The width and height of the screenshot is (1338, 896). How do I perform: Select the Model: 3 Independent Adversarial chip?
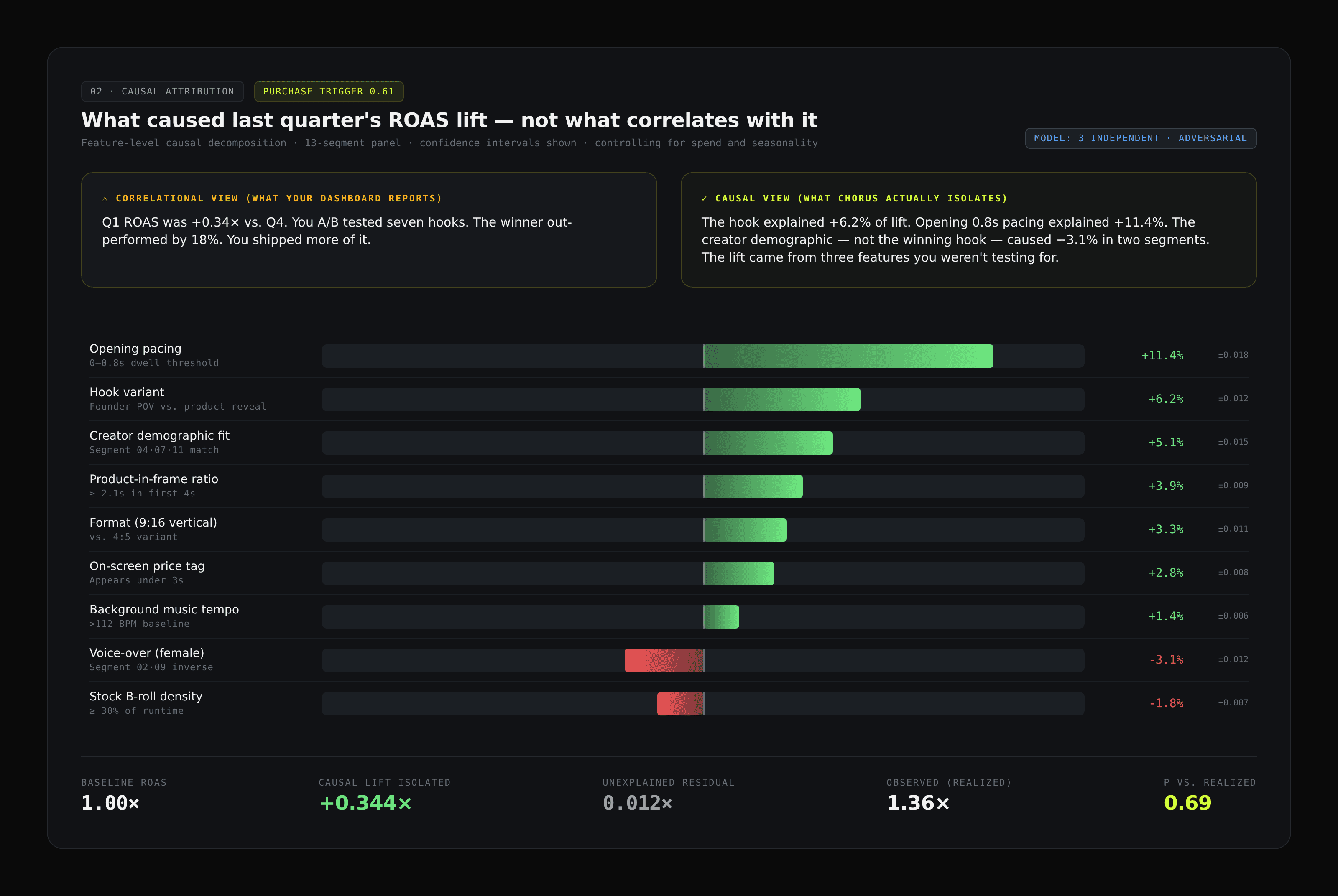tap(1140, 138)
